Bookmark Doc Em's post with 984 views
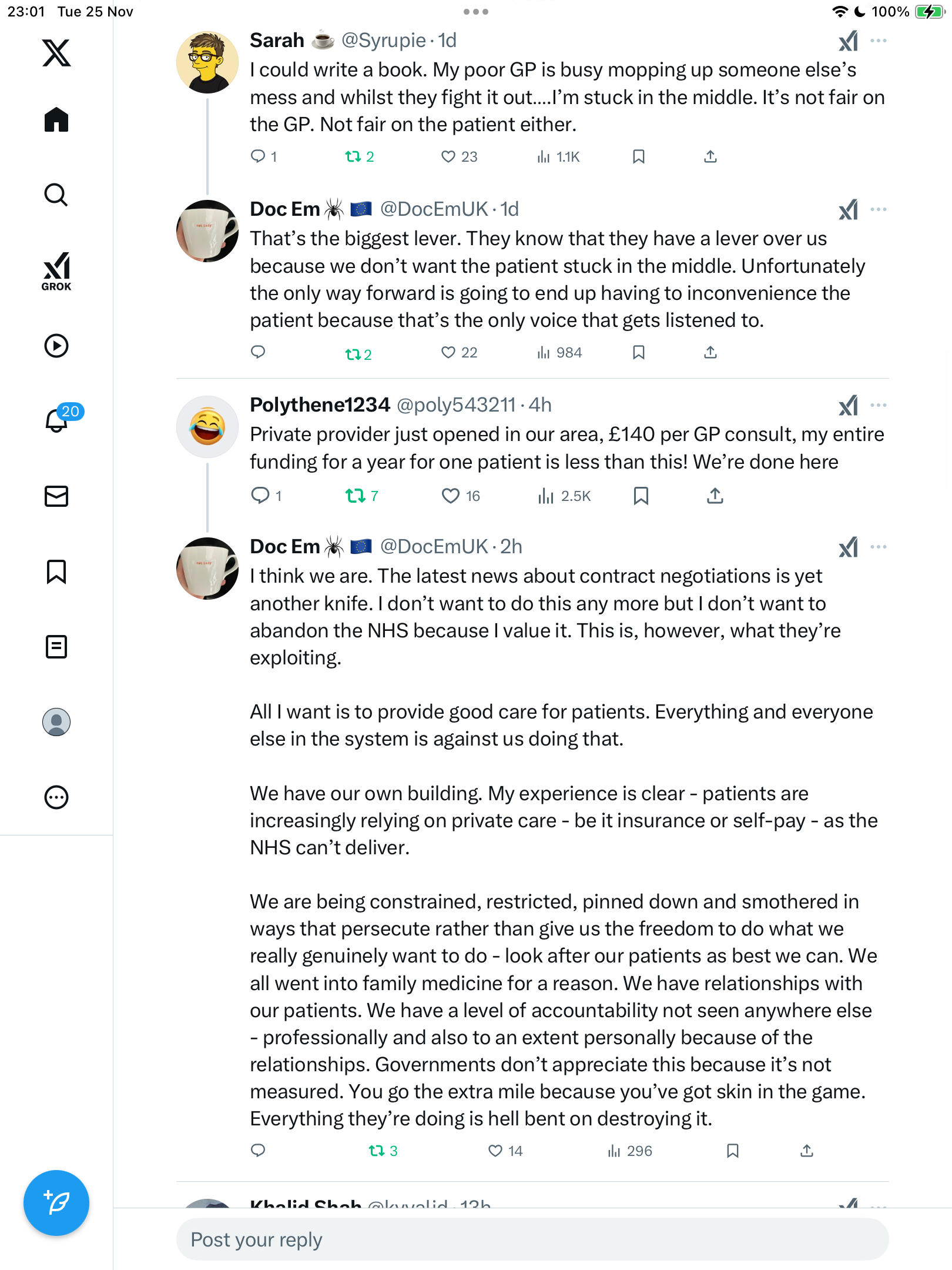The image size is (952, 1270). [639, 352]
